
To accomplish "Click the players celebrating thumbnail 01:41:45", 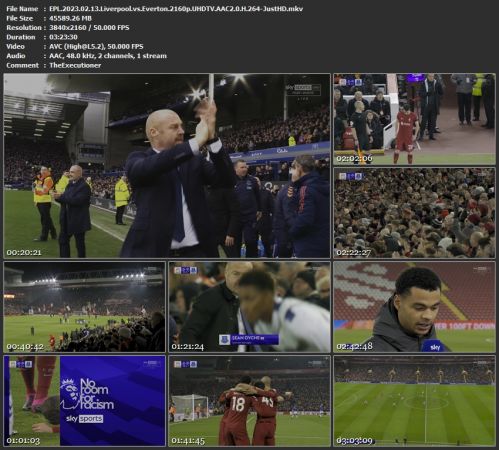I will click(249, 401).
